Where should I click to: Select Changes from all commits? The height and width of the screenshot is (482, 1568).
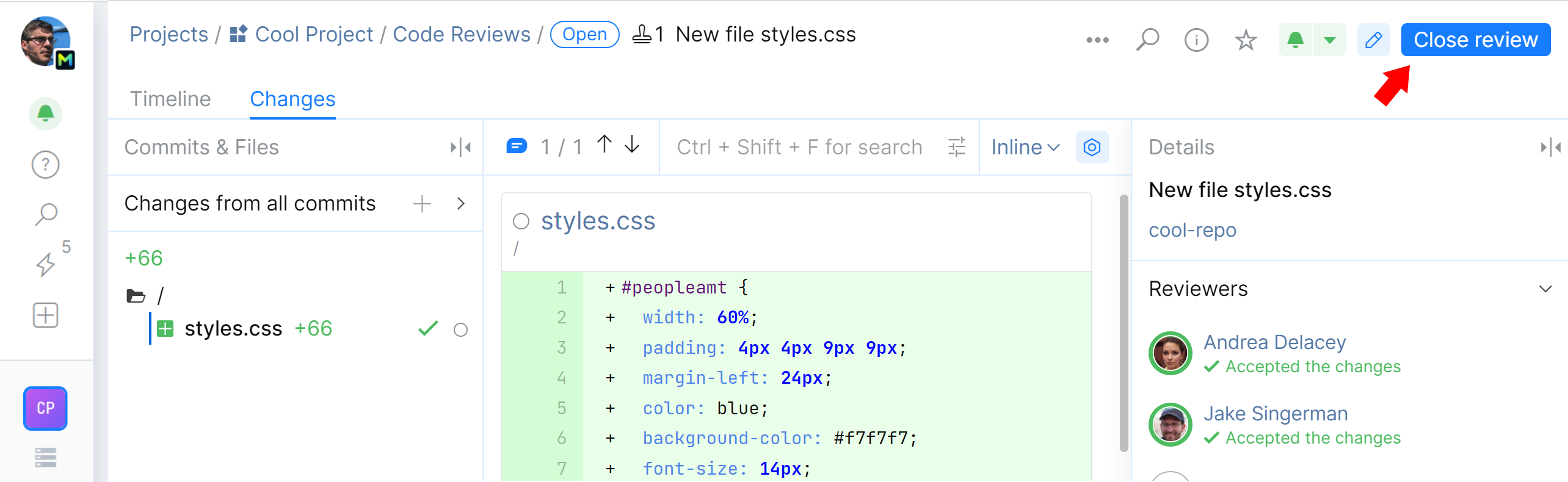coord(250,203)
